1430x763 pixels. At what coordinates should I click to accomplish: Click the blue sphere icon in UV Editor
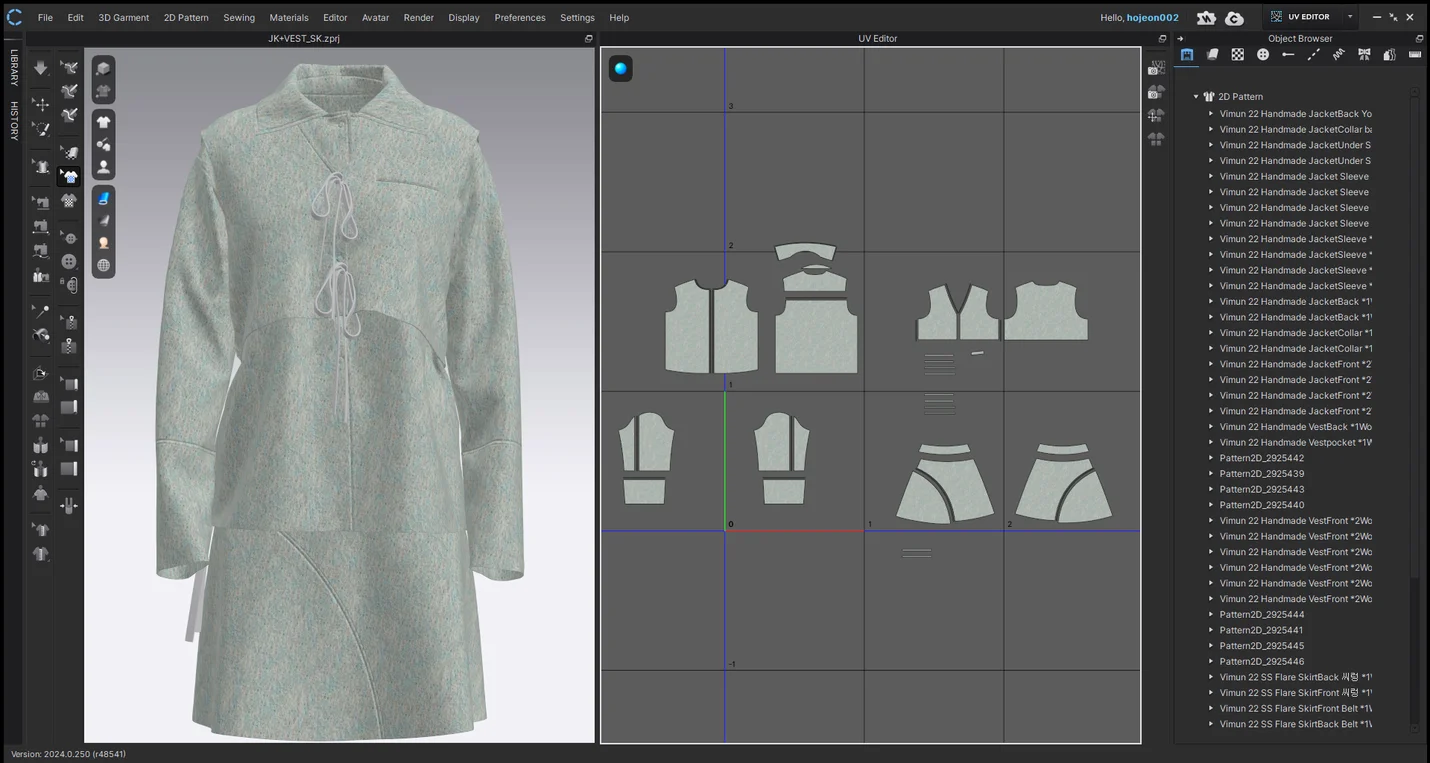pyautogui.click(x=621, y=69)
